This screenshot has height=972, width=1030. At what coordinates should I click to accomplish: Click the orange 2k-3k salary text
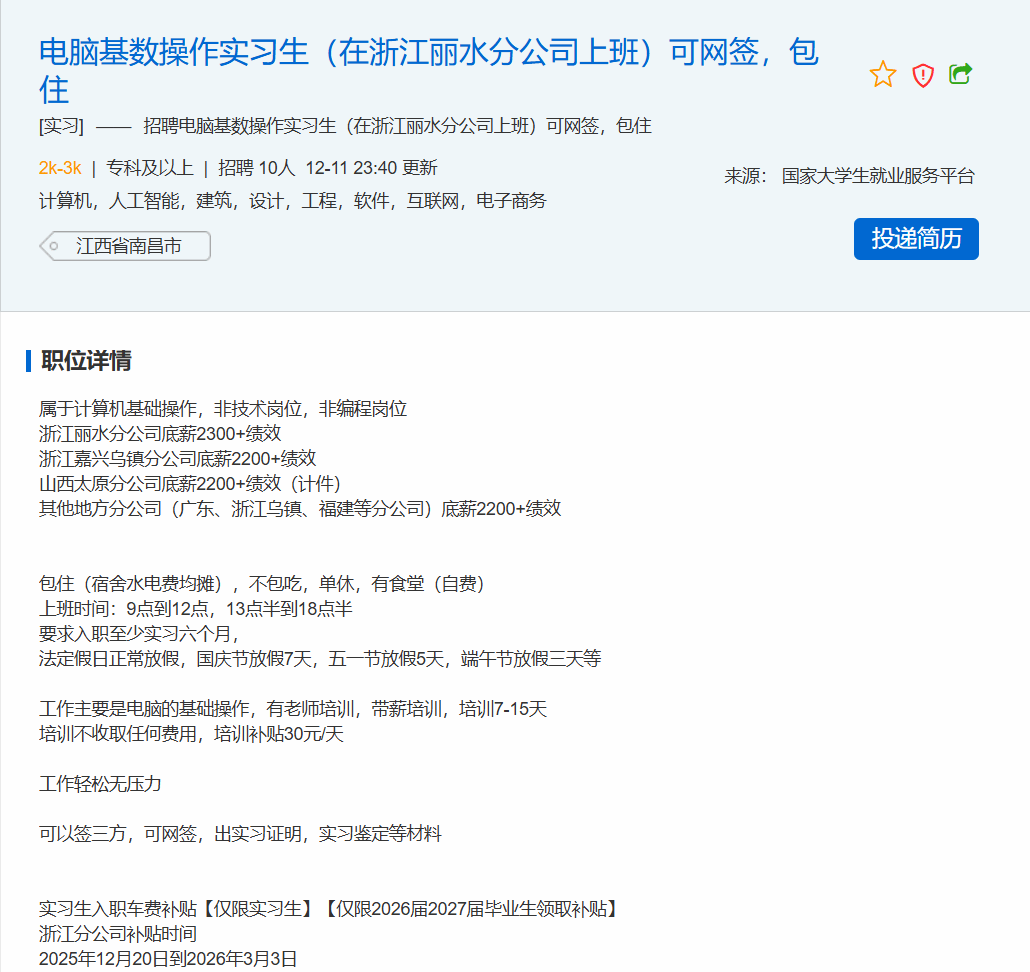(x=60, y=168)
